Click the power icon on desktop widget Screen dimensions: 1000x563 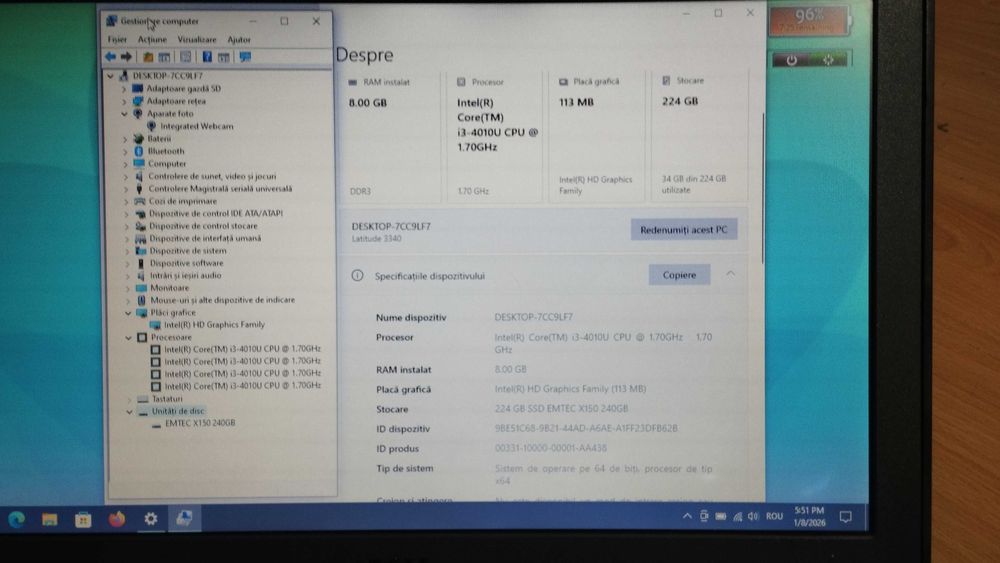point(791,60)
